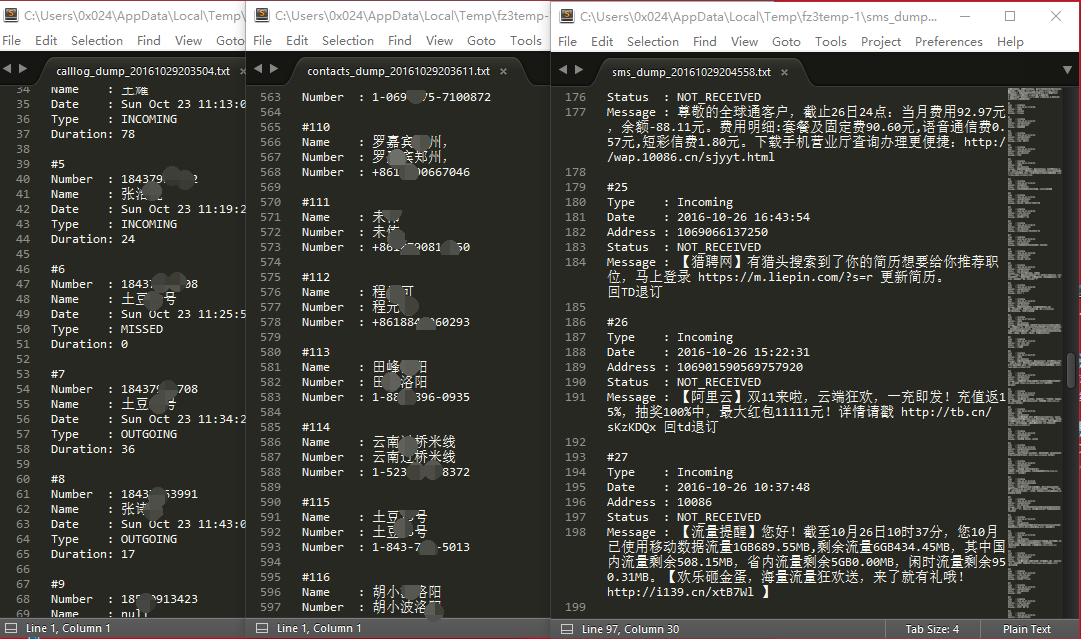Viewport: 1081px width, 639px height.
Task: Open View menu in sms_dump window
Action: (x=745, y=41)
